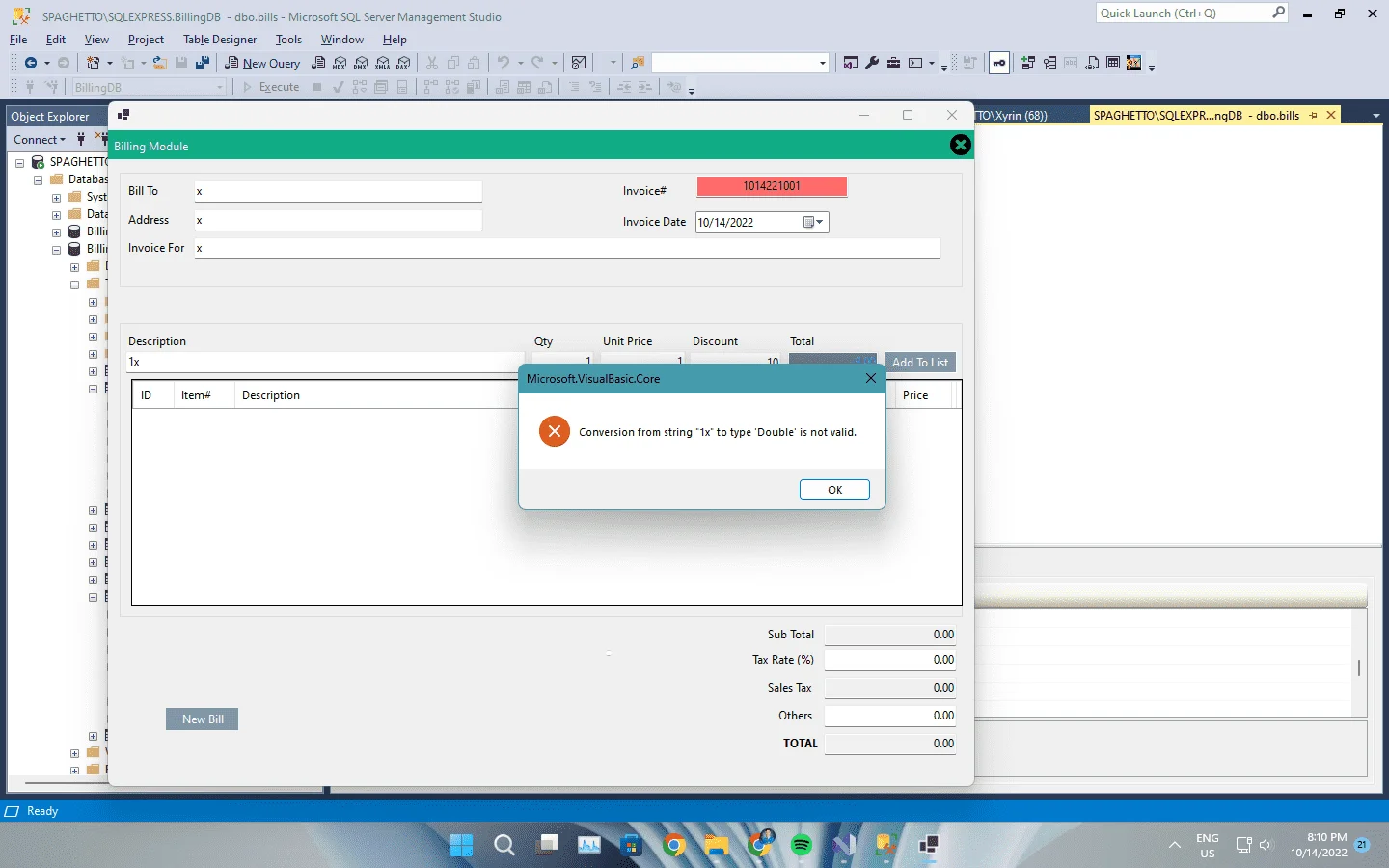This screenshot has width=1389, height=868.
Task: Click the Manage Check Constraints icon
Action: (x=1113, y=63)
